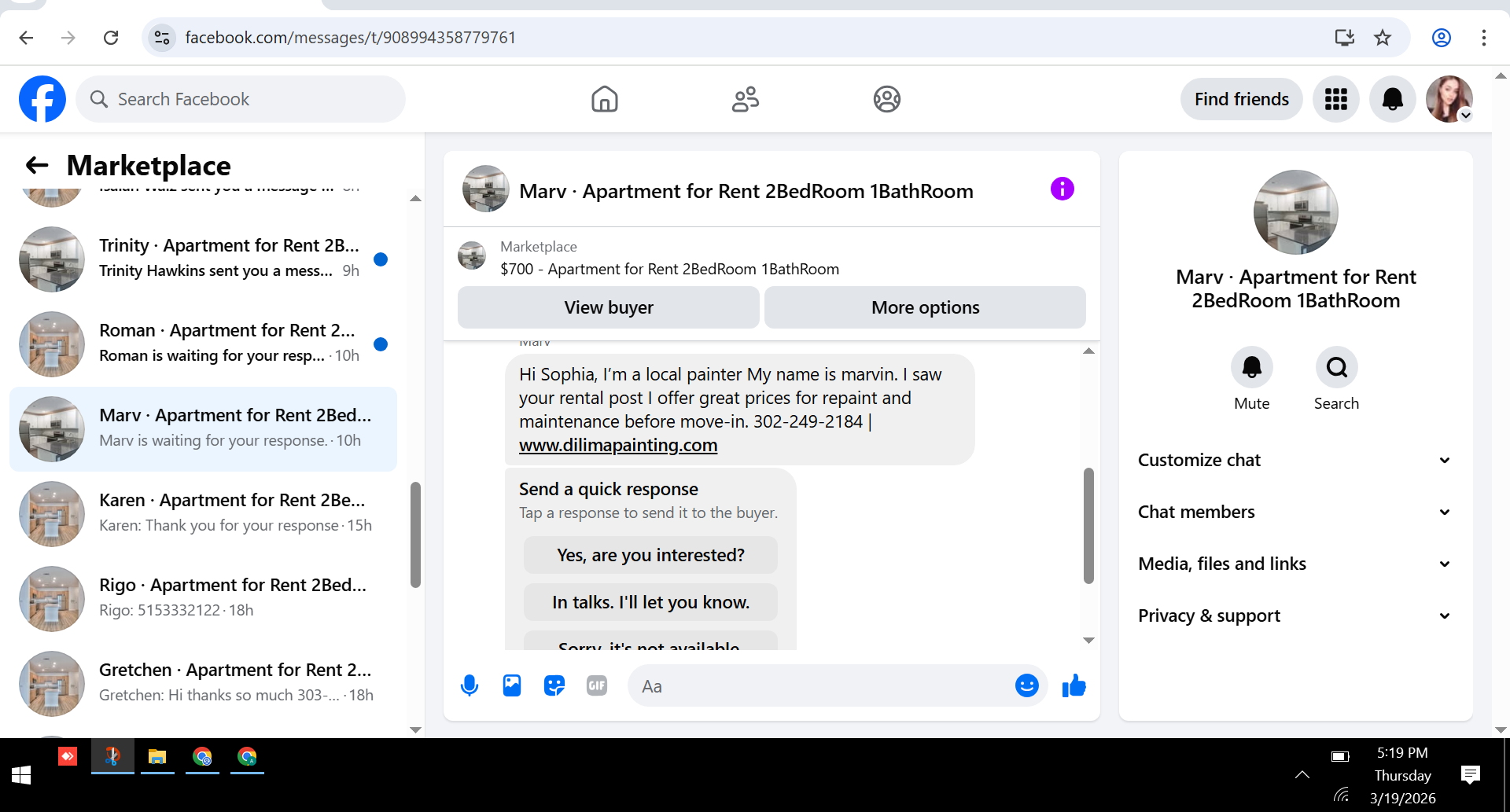Open conversation information purple icon
Screen dimensions: 1510x812
(1062, 189)
